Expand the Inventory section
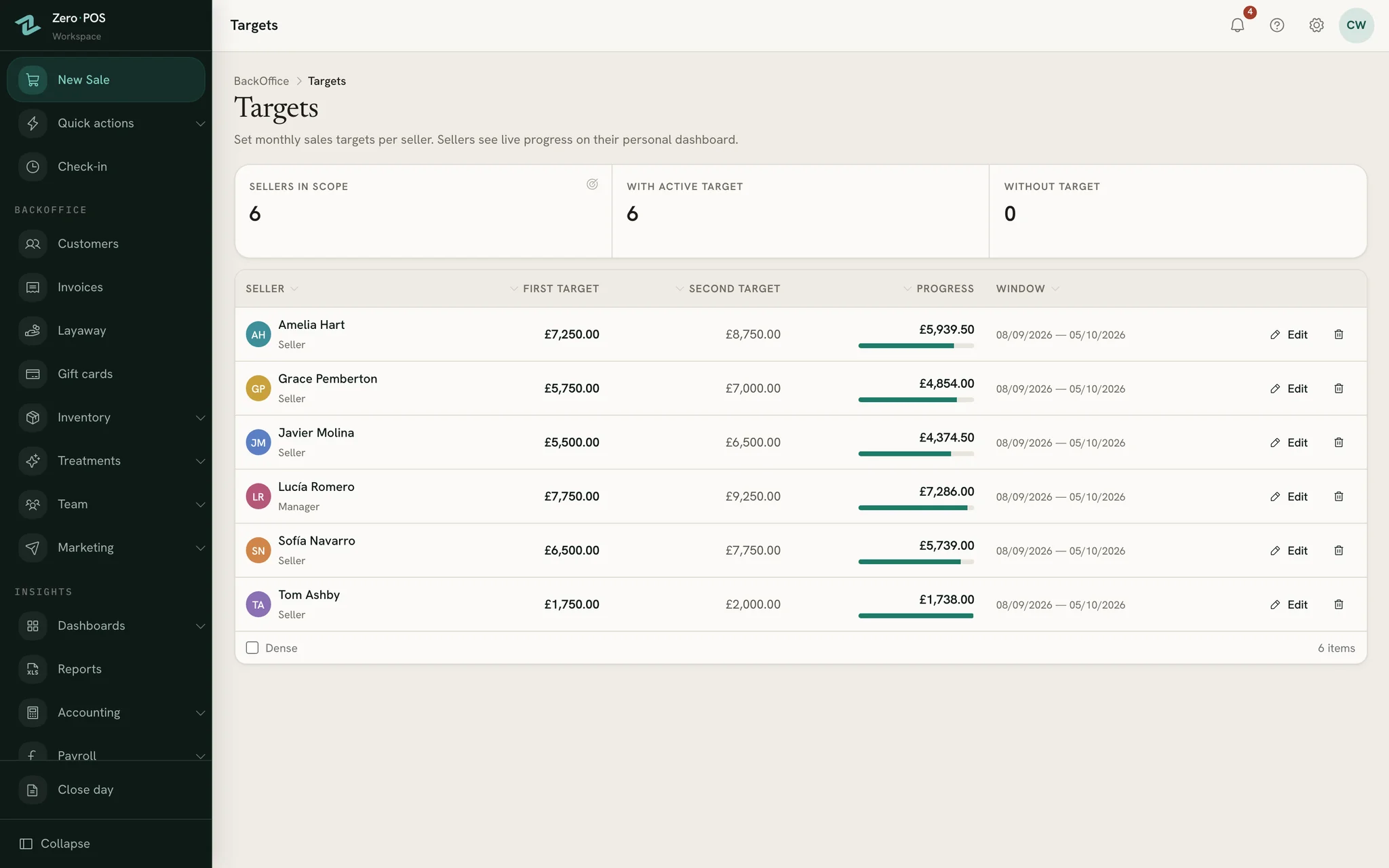Screen dimensions: 1389x868 106,418
